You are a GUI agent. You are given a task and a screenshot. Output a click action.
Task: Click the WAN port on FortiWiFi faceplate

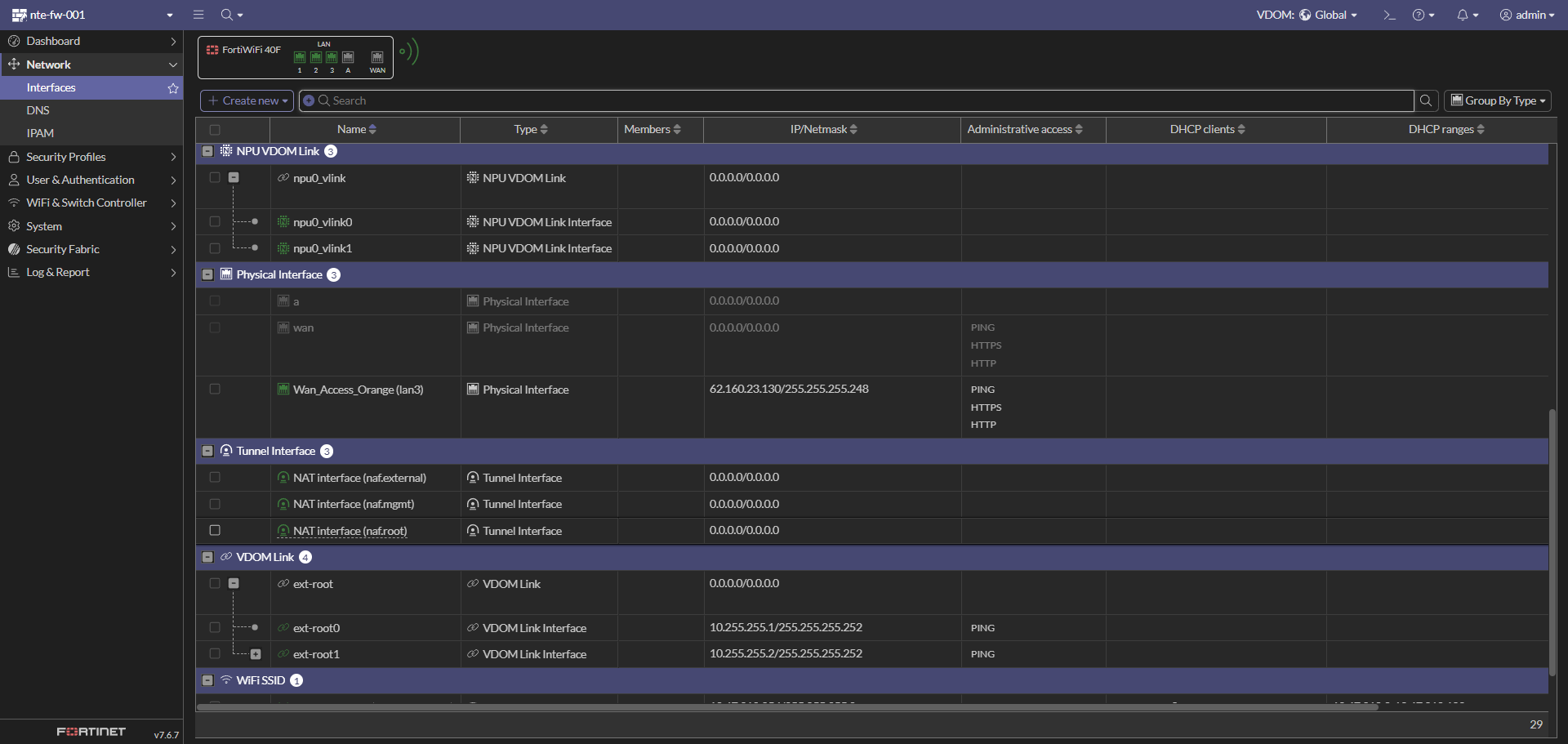click(x=377, y=57)
